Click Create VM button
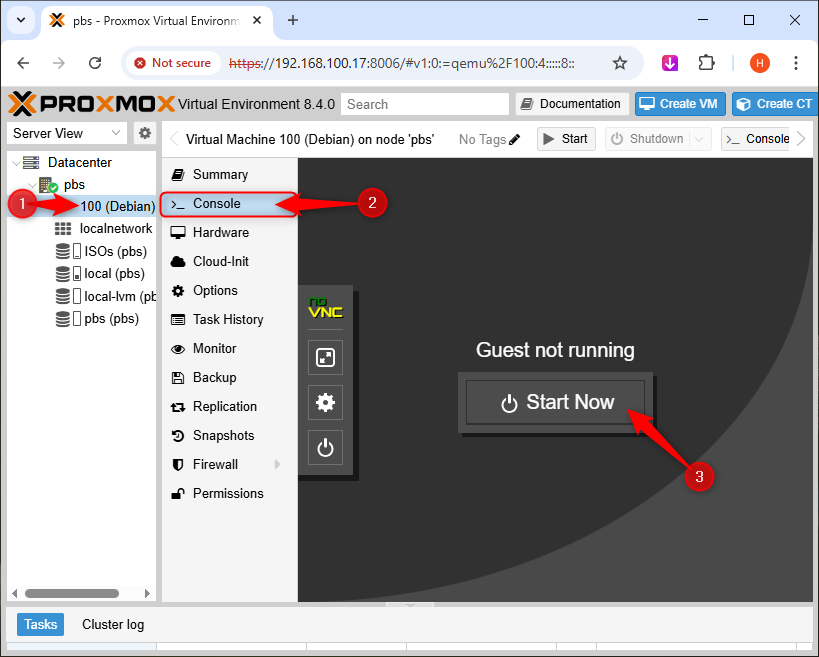819x657 pixels. [x=680, y=104]
